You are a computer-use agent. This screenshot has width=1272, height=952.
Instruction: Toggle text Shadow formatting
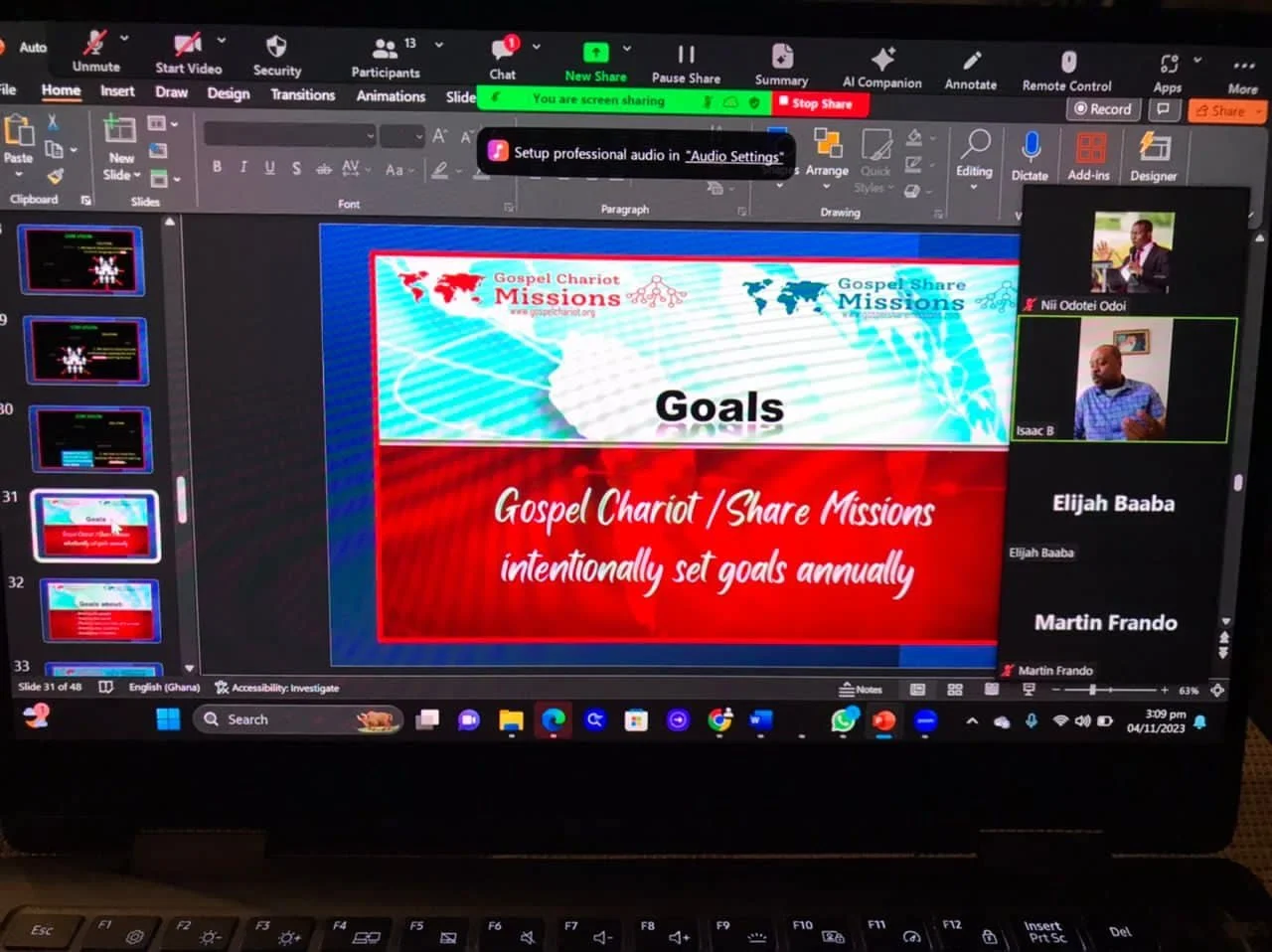pos(296,169)
